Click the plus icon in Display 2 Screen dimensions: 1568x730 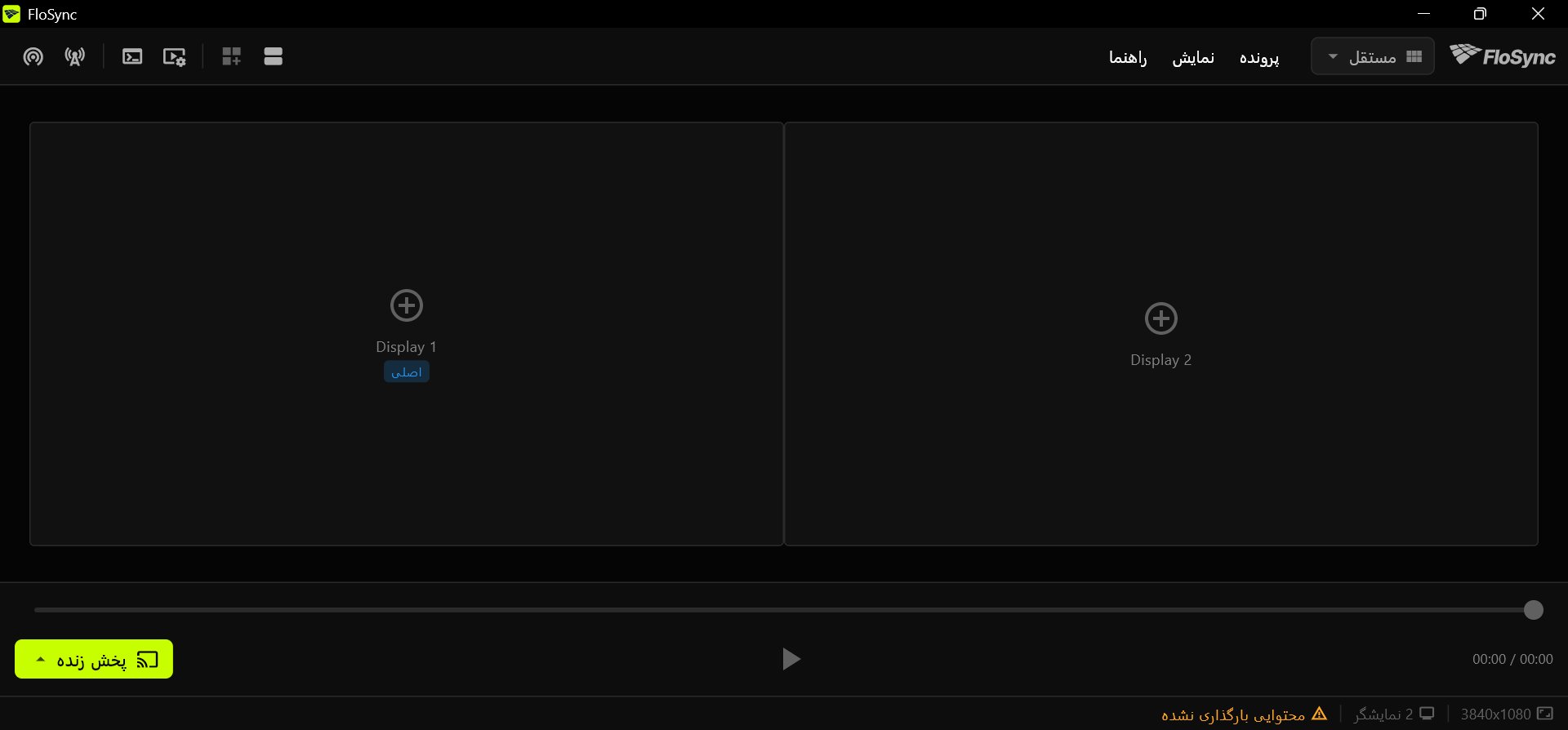(1161, 318)
